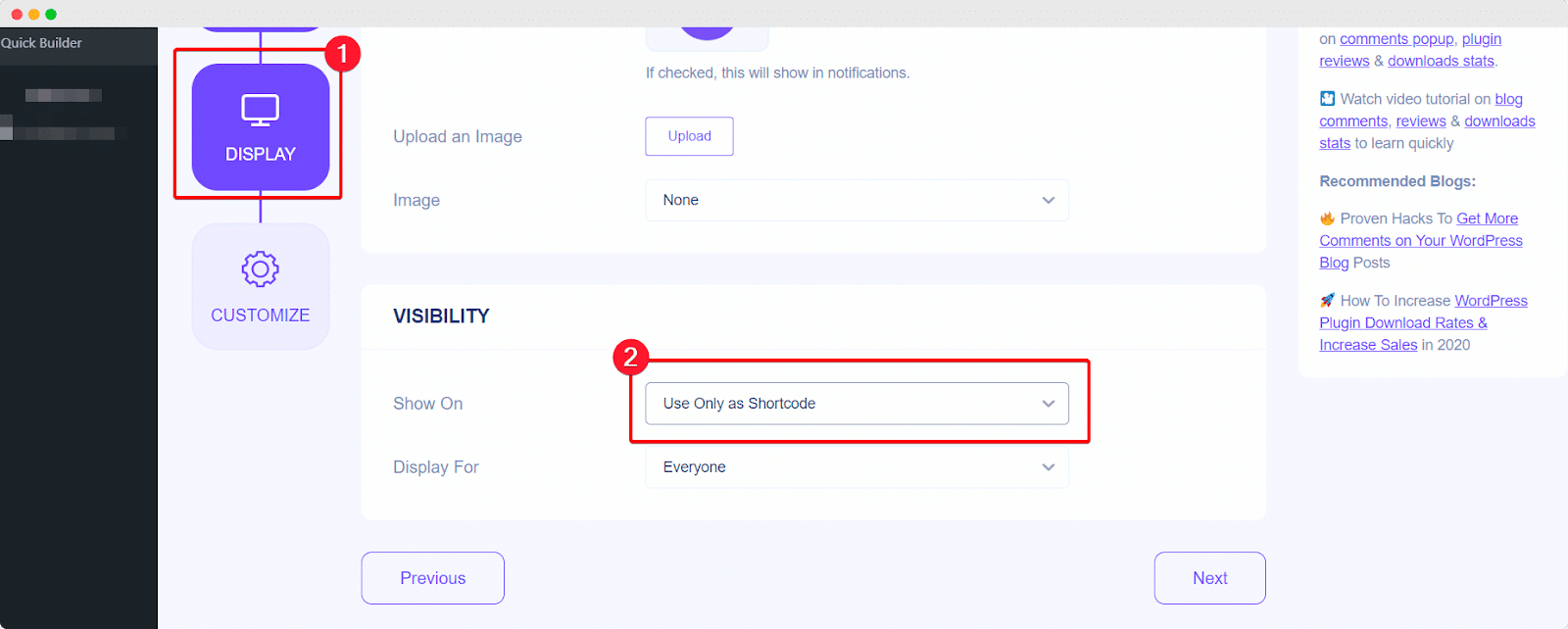Viewport: 1568px width, 629px height.
Task: Click the rocket emoji near How To Increase
Action: pyautogui.click(x=1327, y=300)
